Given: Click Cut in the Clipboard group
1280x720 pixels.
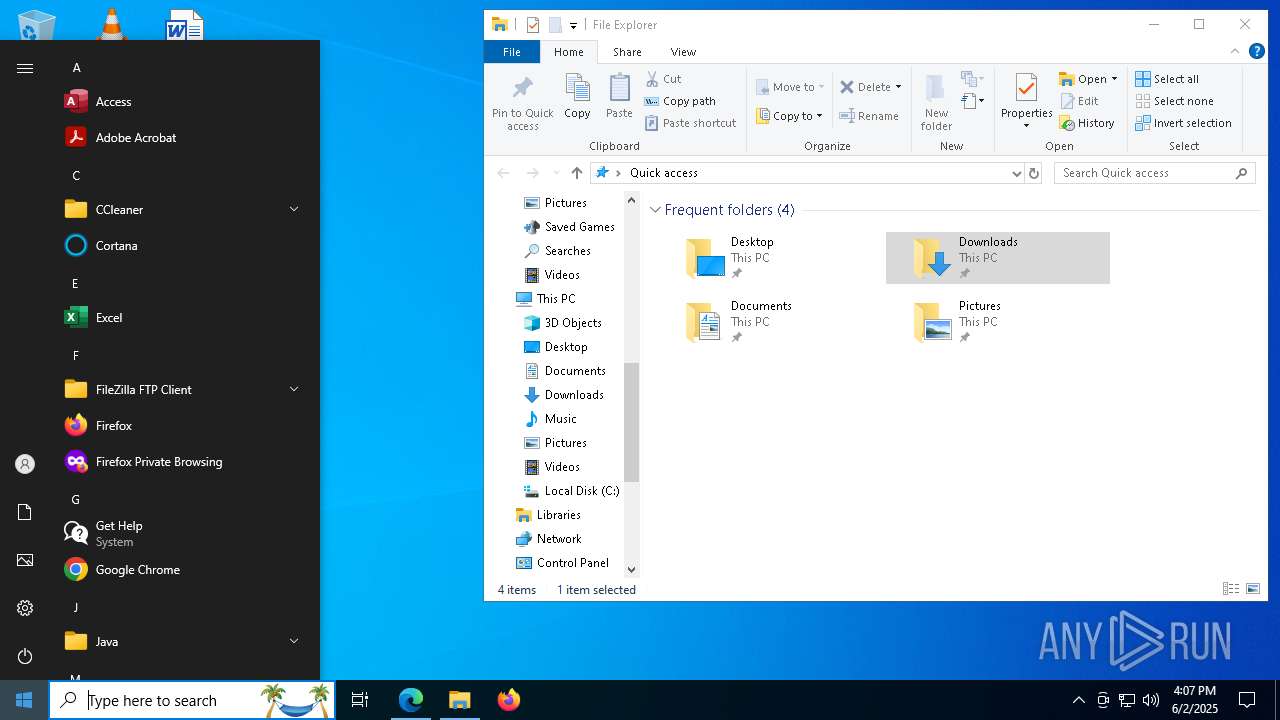Looking at the screenshot, I should [663, 79].
